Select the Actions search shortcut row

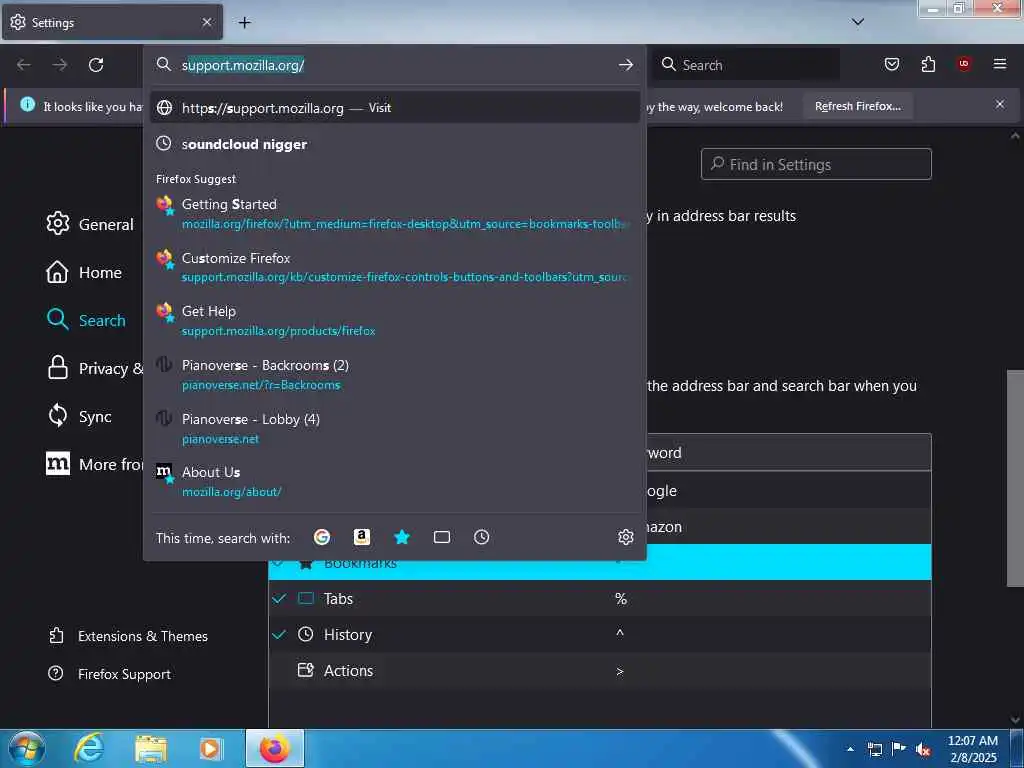coord(600,671)
